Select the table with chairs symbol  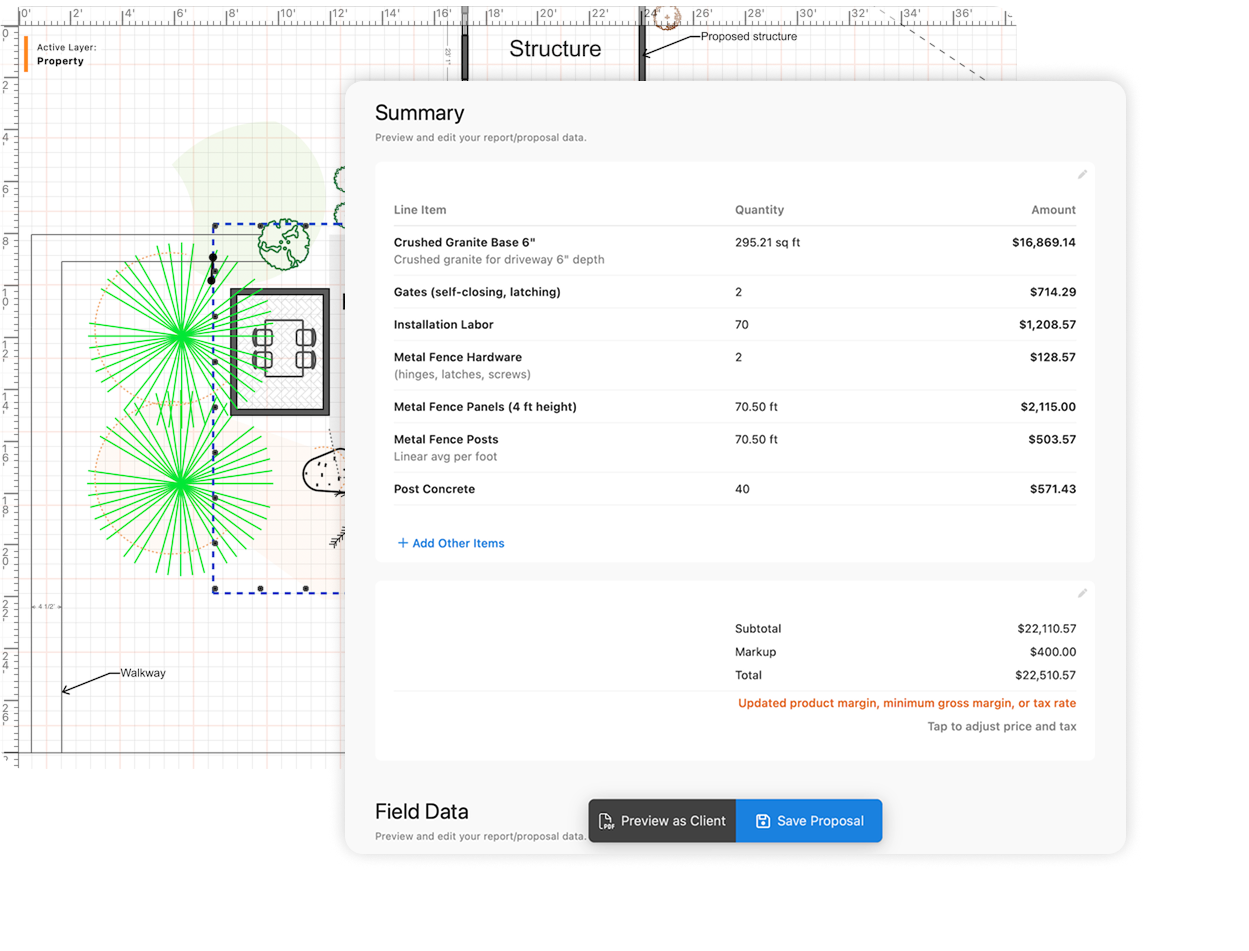[283, 348]
